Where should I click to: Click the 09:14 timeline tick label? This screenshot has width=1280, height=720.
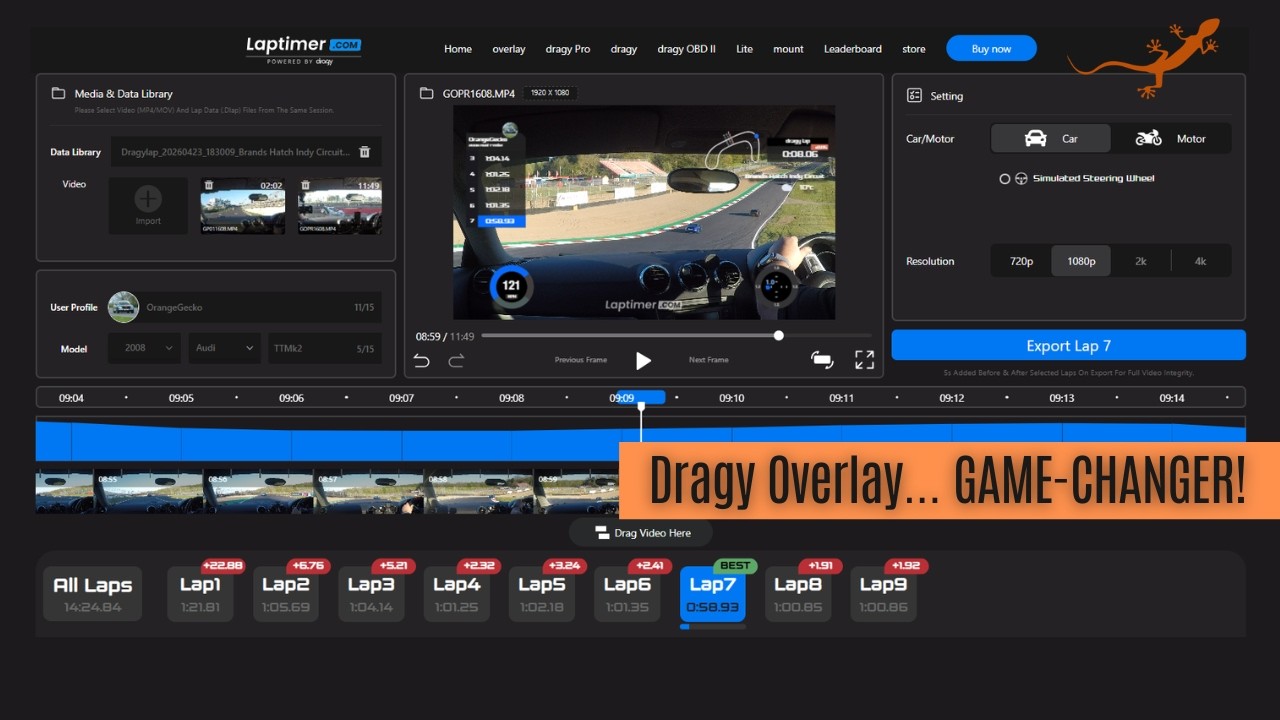[x=1172, y=398]
